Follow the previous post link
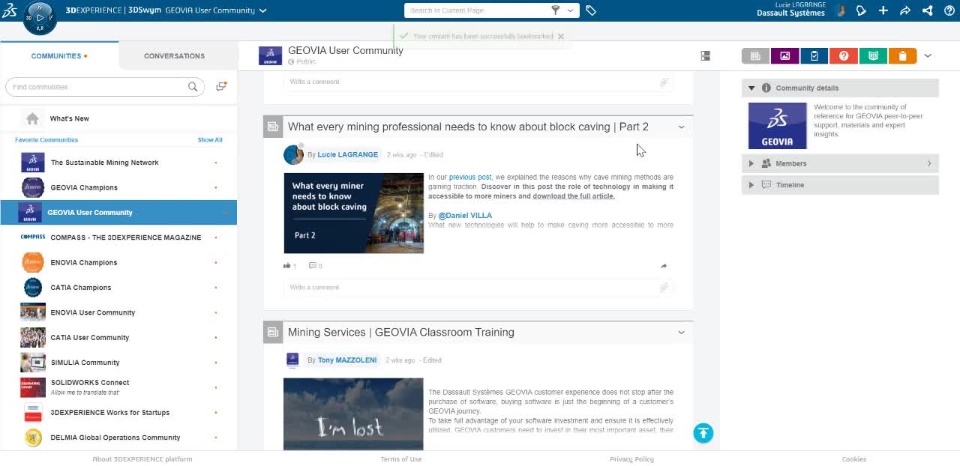 pos(470,177)
